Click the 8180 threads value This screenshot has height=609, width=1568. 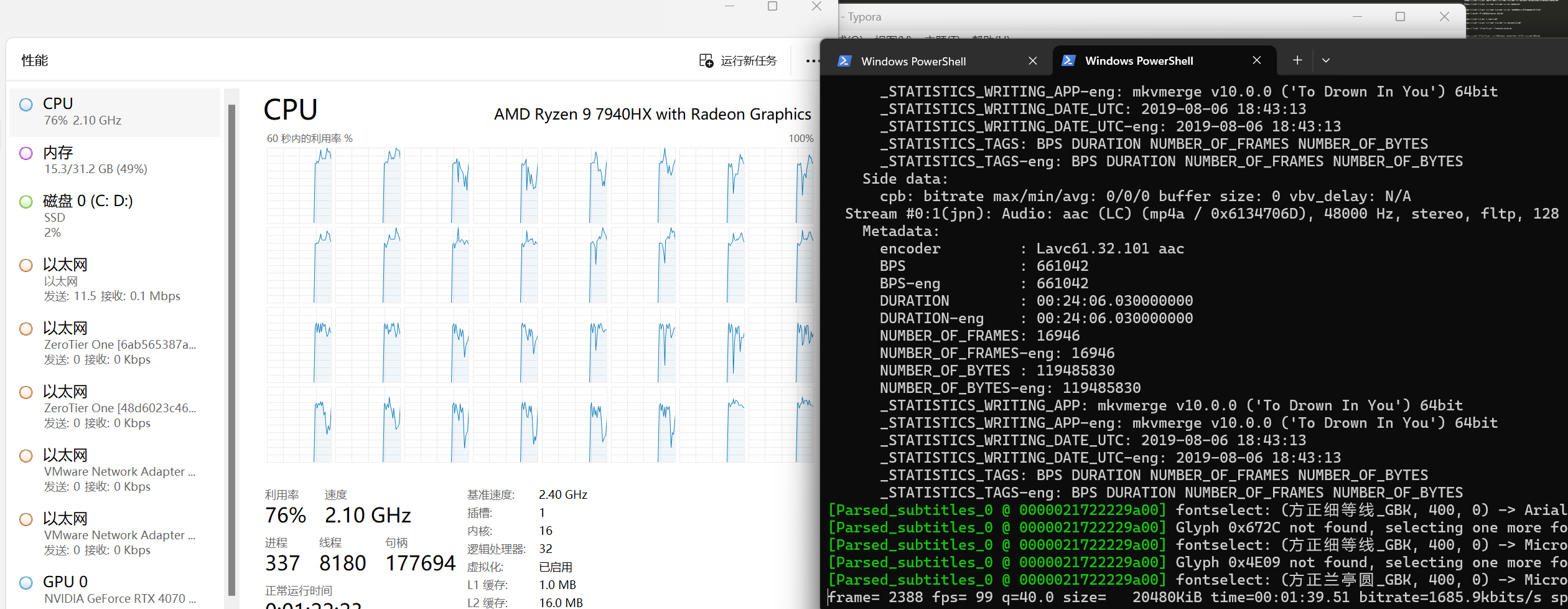(343, 564)
